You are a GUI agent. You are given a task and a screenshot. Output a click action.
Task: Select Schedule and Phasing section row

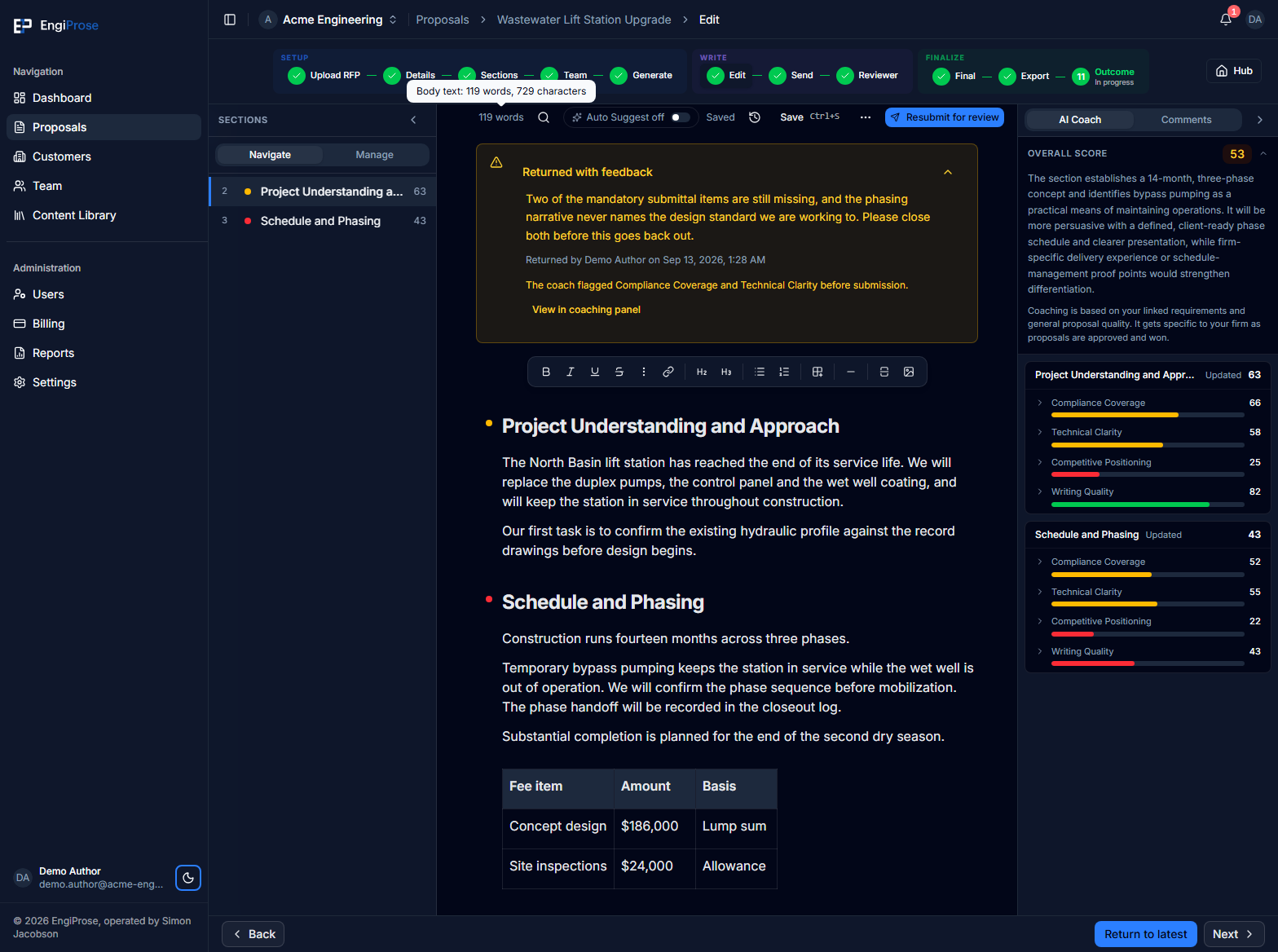coord(323,221)
